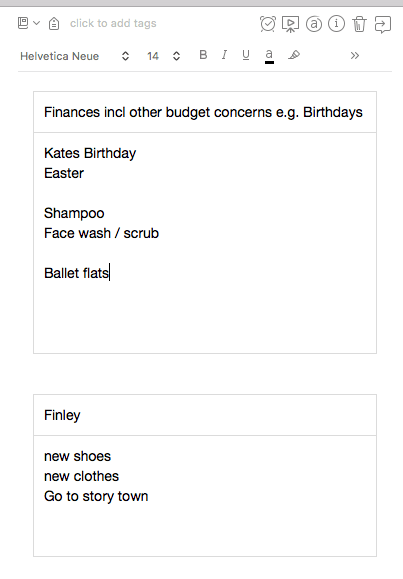The width and height of the screenshot is (403, 579).
Task: Click the annotate icon
Action: (314, 24)
